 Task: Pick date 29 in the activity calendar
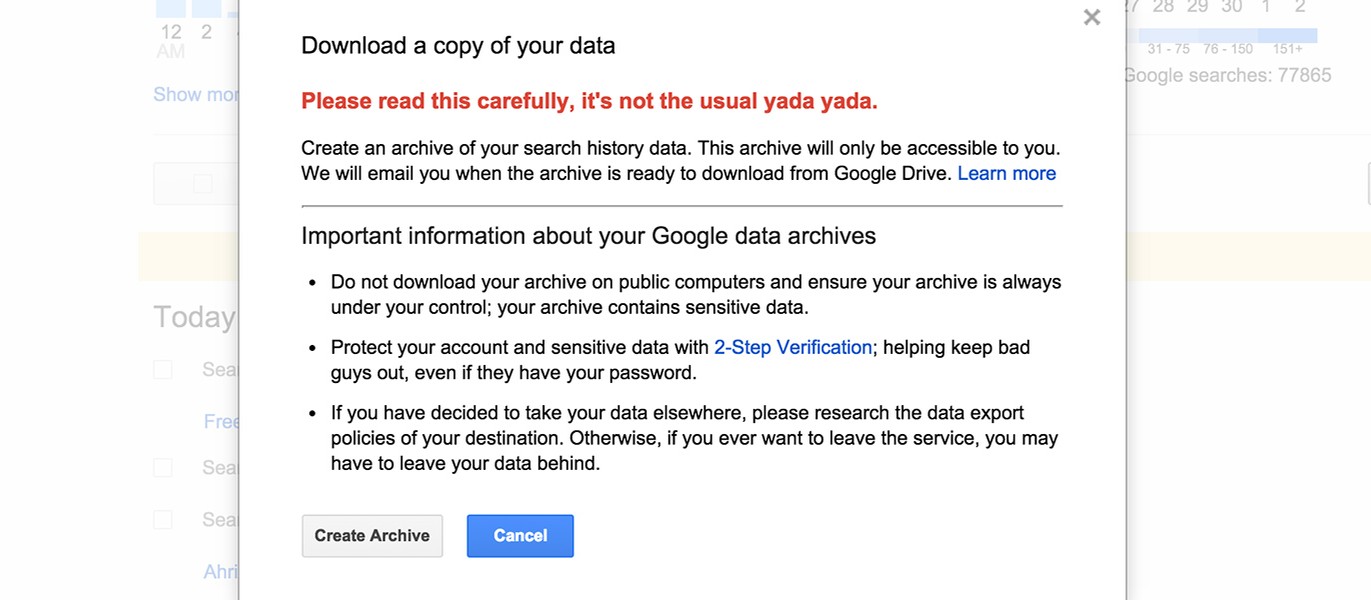click(x=1197, y=7)
